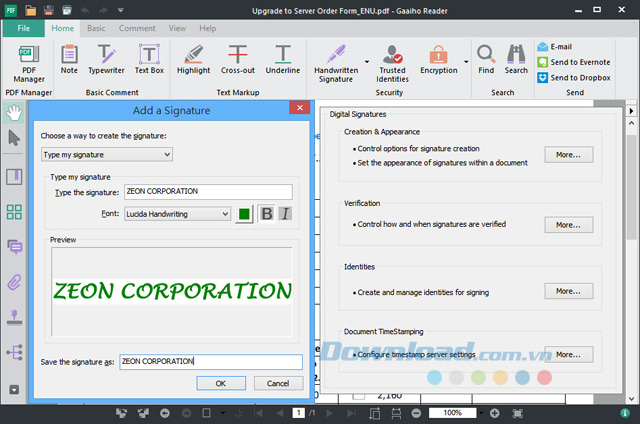Click the 'Type the signature' text field
640x424 pixels.
click(208, 191)
